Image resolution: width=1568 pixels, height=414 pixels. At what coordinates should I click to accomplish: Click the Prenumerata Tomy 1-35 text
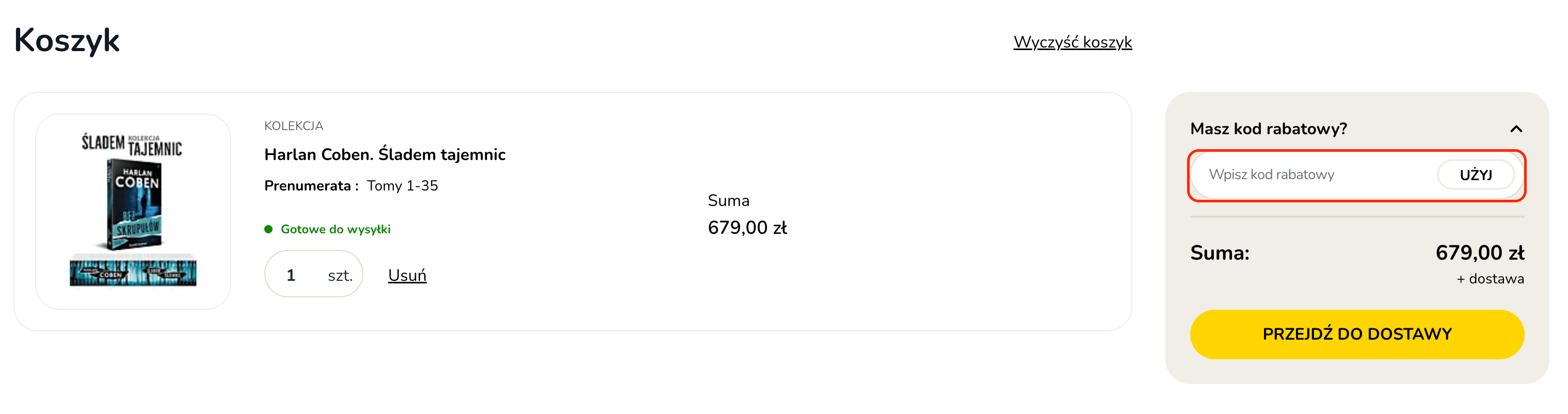tap(351, 186)
